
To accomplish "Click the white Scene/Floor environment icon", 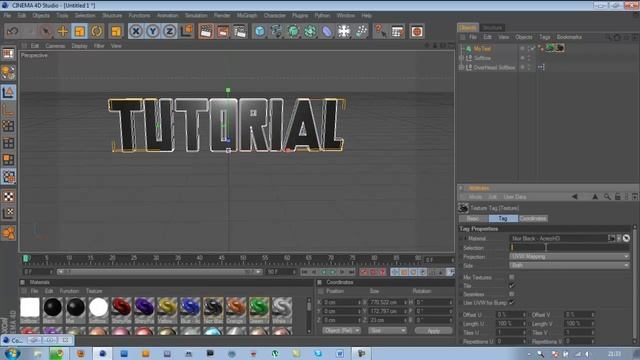I will click(x=344, y=31).
